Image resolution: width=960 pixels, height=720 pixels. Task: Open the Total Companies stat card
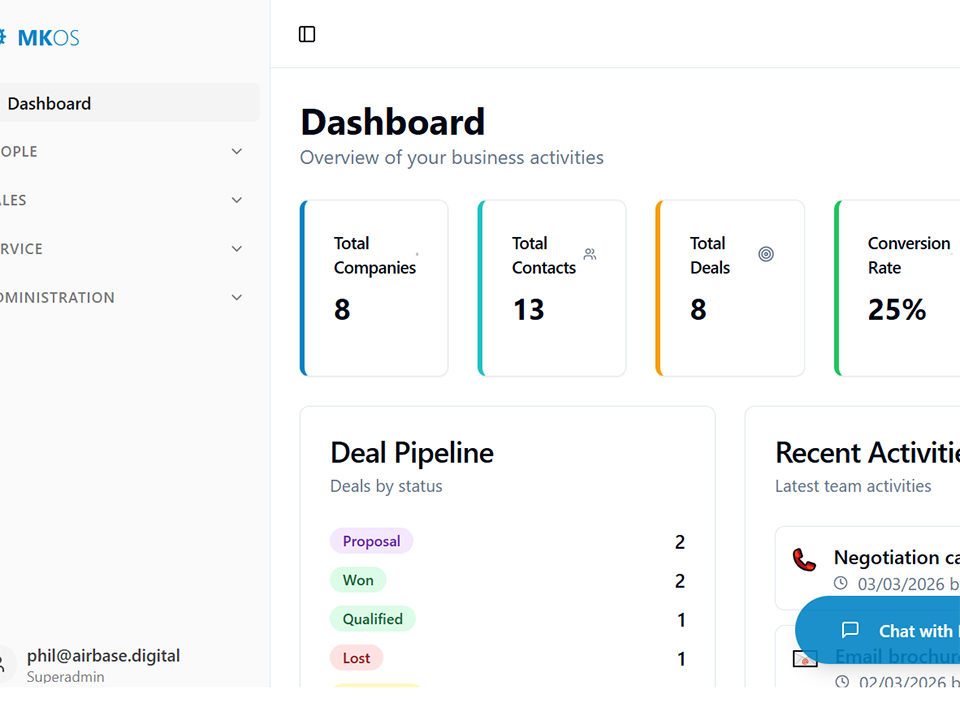tap(374, 288)
